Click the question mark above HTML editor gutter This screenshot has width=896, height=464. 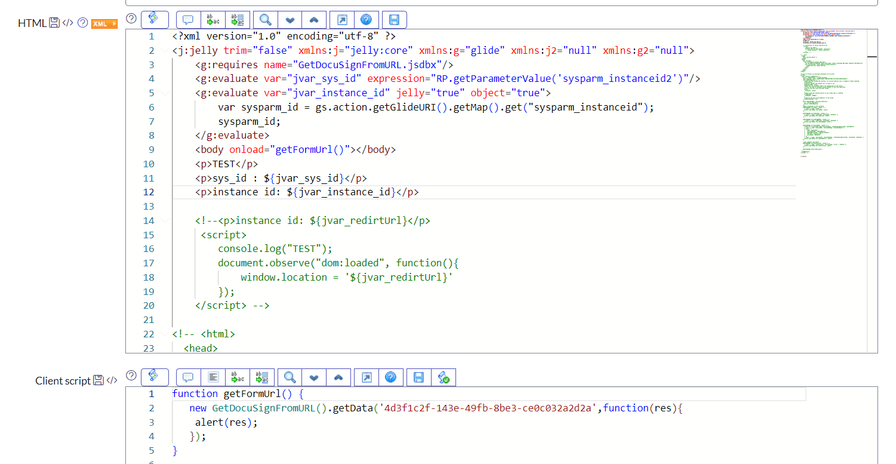pyautogui.click(x=131, y=18)
